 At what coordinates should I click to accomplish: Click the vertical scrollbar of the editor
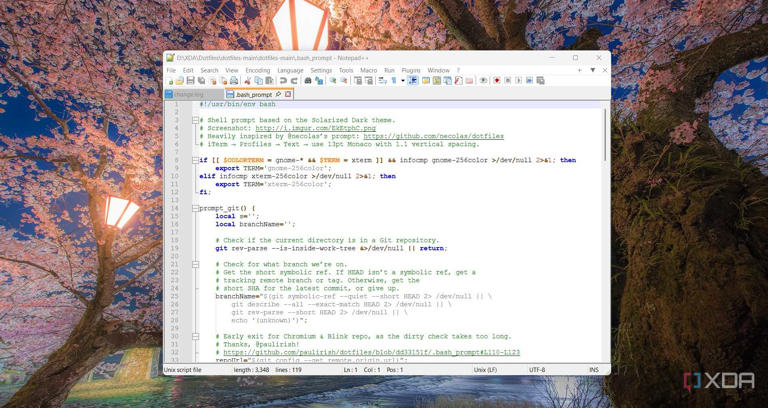605,200
